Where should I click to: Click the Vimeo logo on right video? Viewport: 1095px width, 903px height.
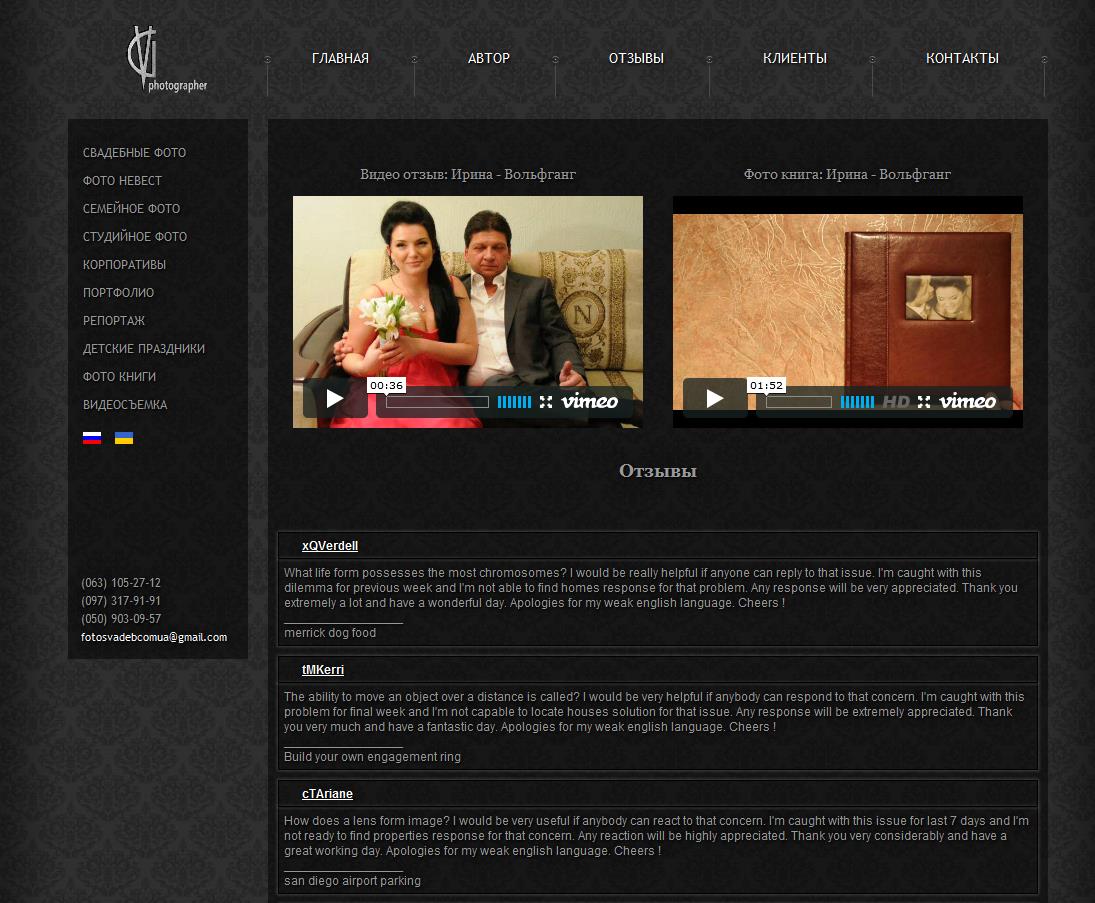968,402
